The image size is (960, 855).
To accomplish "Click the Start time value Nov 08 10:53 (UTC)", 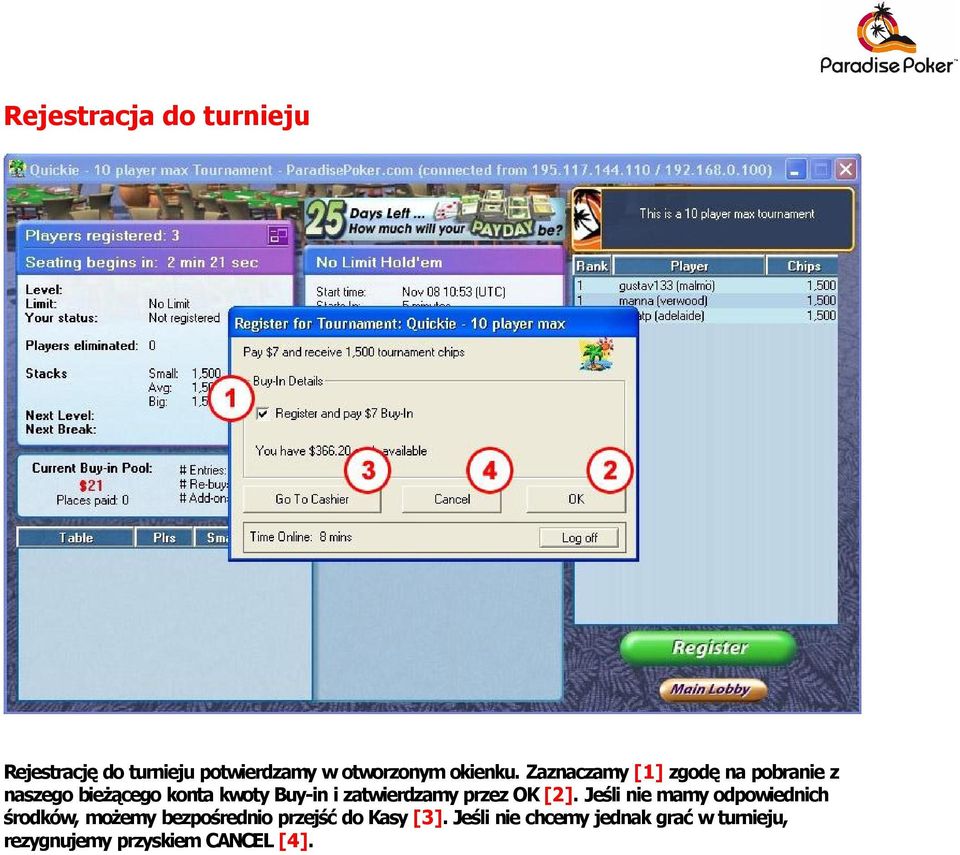I will click(x=454, y=292).
